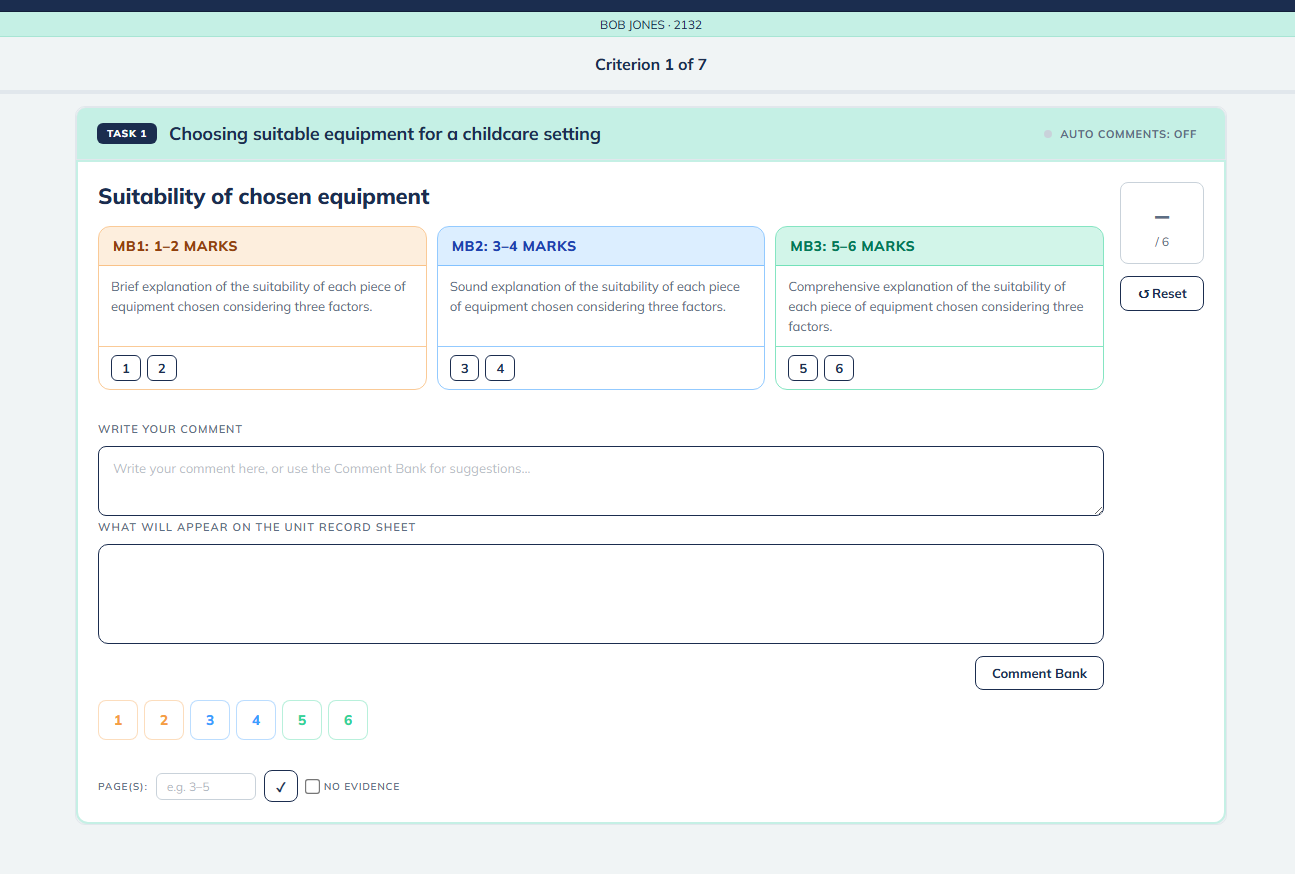Toggle the Auto Comments off indicator
This screenshot has height=874, width=1295.
click(x=1120, y=134)
